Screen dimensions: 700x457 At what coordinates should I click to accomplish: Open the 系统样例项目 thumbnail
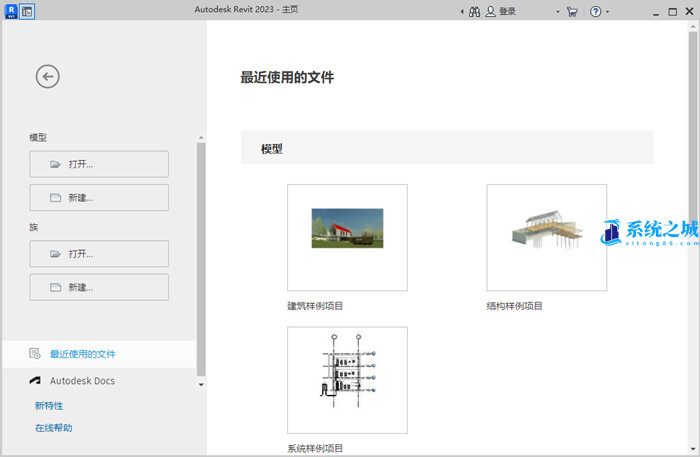point(347,380)
